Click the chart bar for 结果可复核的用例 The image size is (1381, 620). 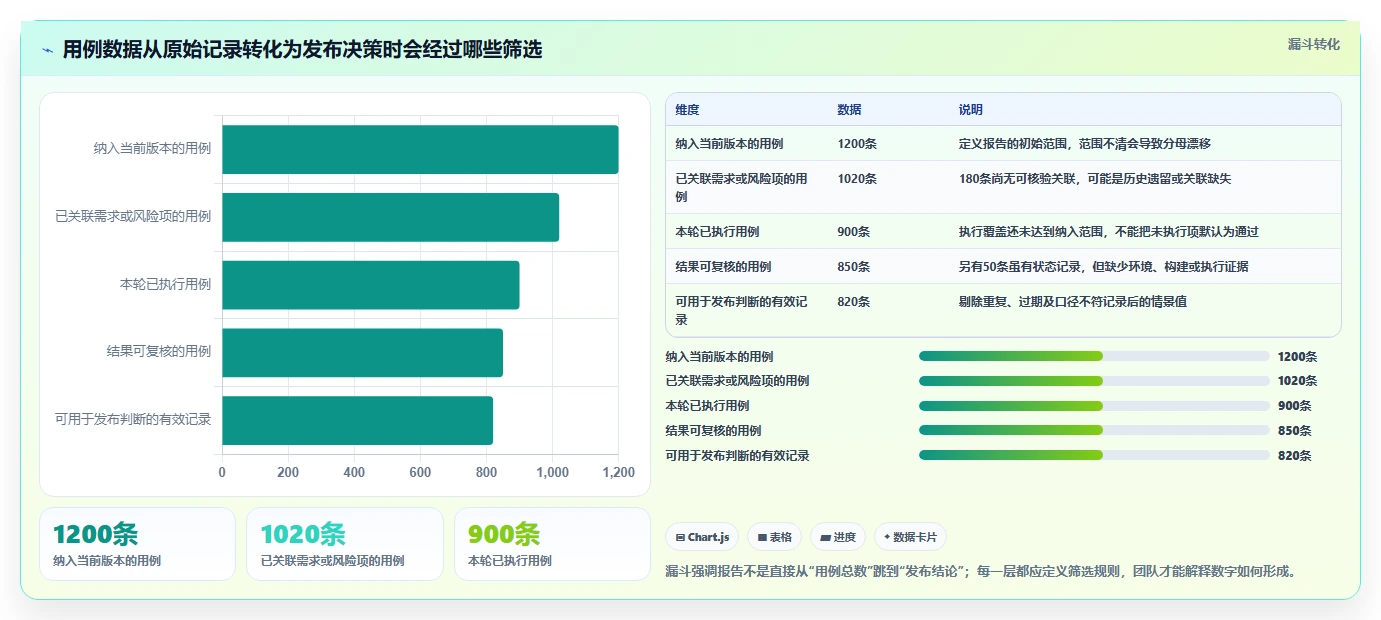[362, 352]
